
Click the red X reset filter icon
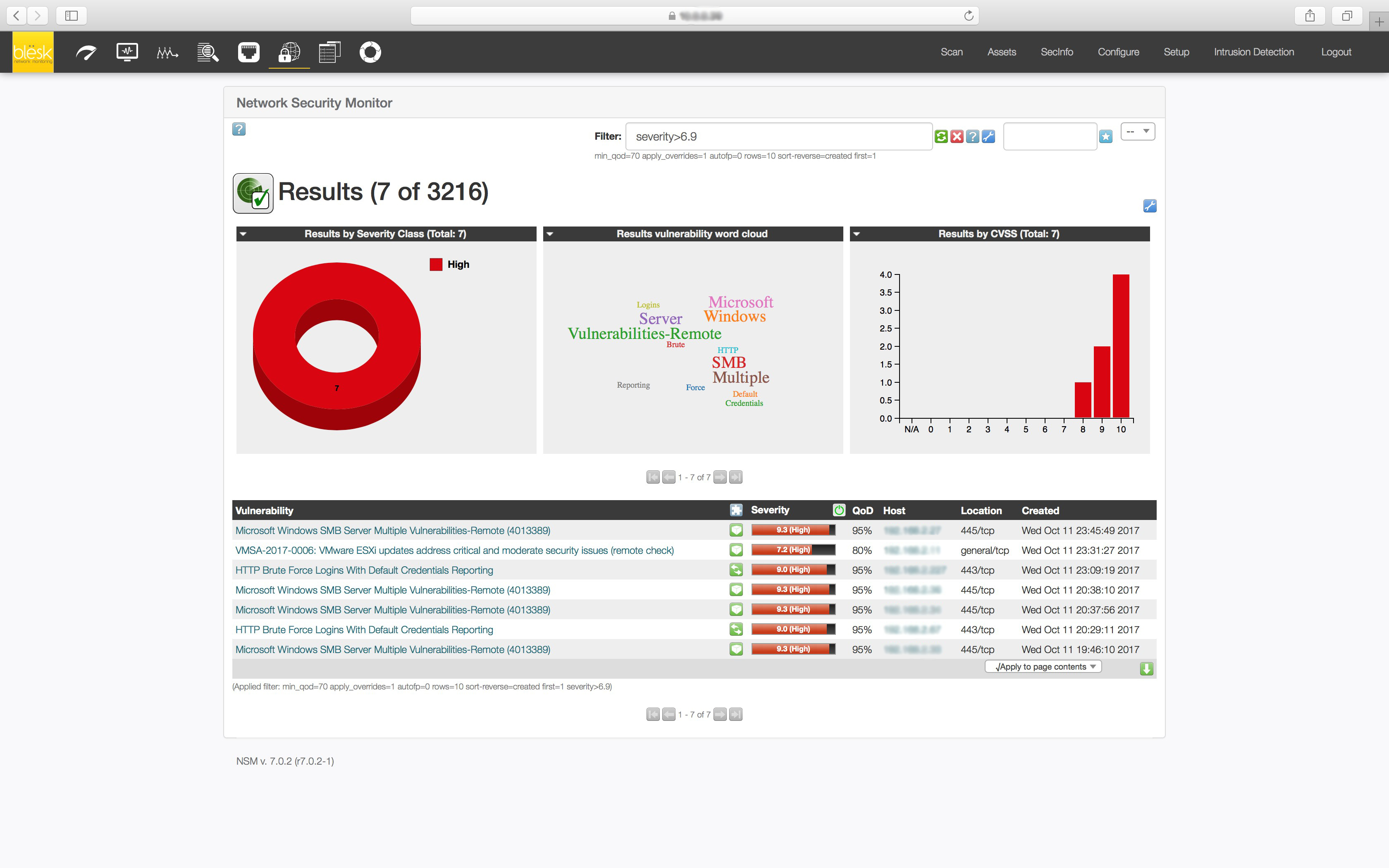point(956,136)
